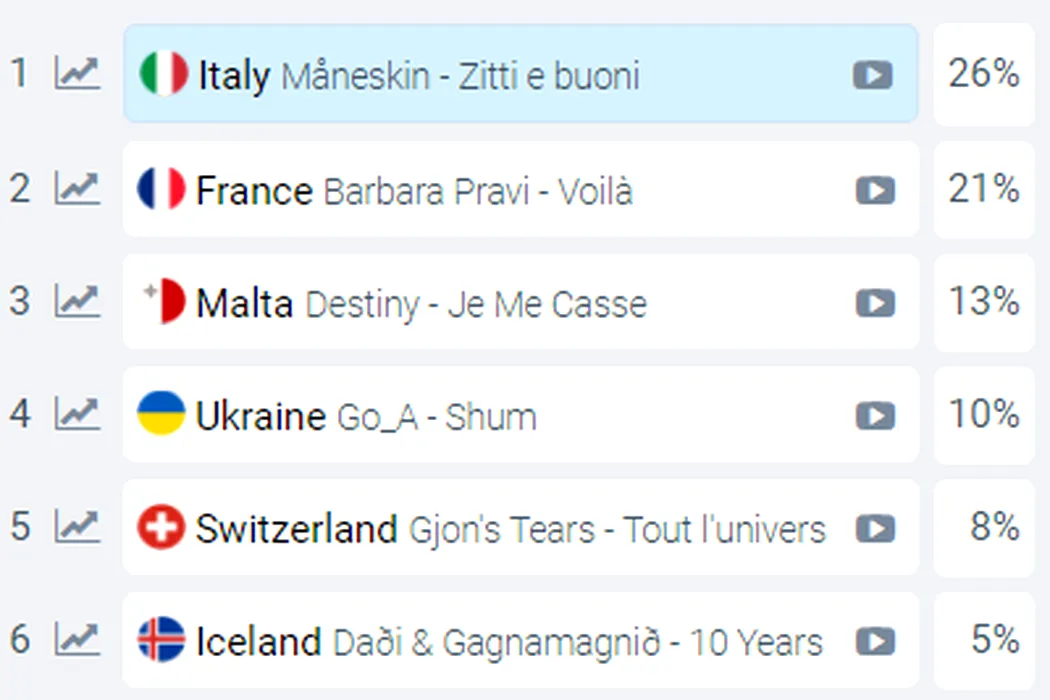This screenshot has height=700, width=1050.
Task: Open the trend chart icon for Italy
Action: (x=78, y=73)
